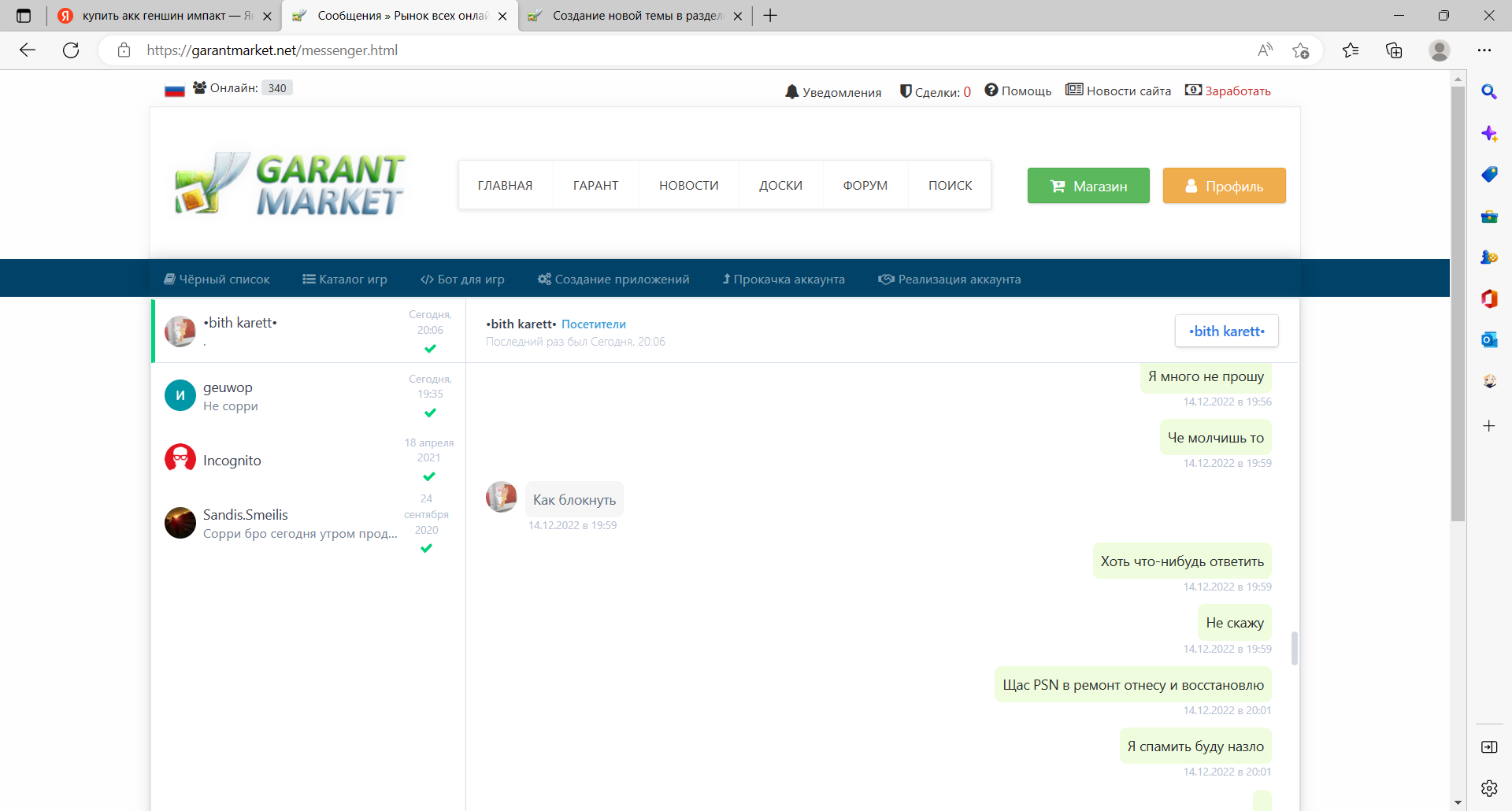View site information lock icon

pyautogui.click(x=124, y=50)
